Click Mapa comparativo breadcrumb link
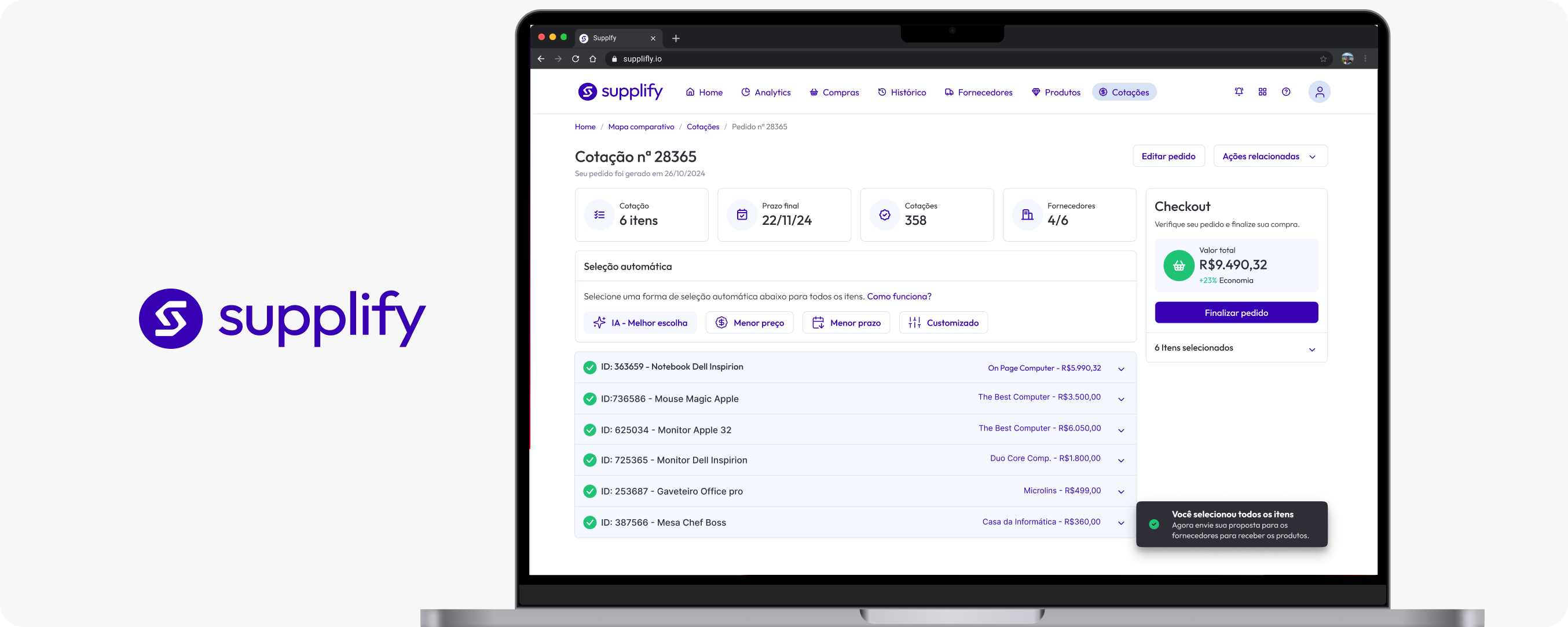The width and height of the screenshot is (1568, 627). 640,127
